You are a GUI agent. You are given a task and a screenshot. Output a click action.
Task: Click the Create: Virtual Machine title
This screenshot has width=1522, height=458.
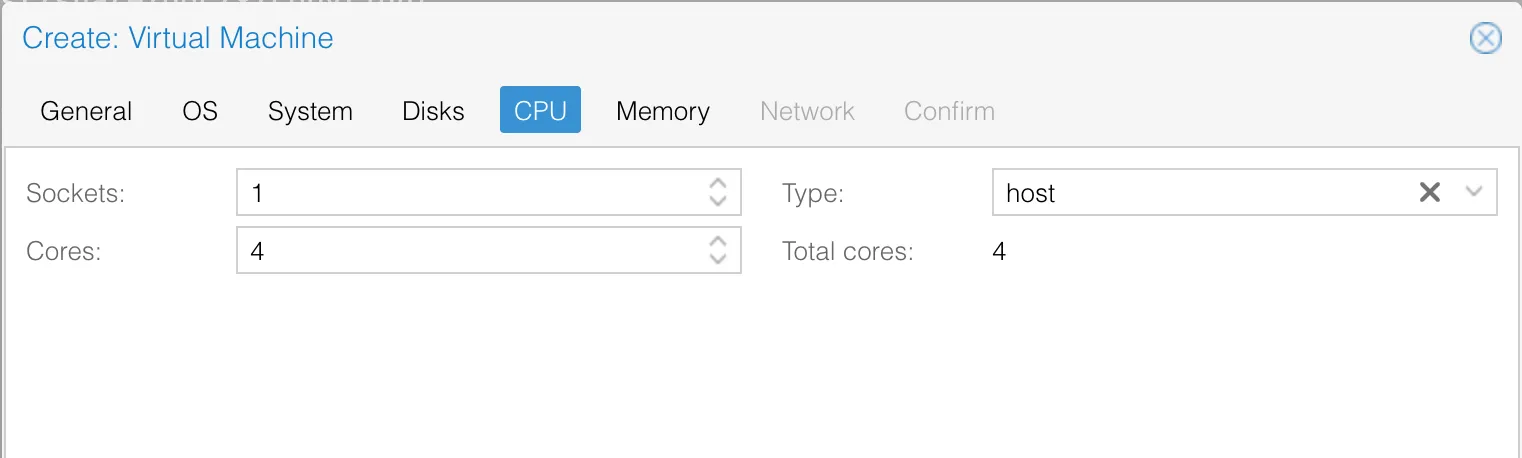[178, 39]
